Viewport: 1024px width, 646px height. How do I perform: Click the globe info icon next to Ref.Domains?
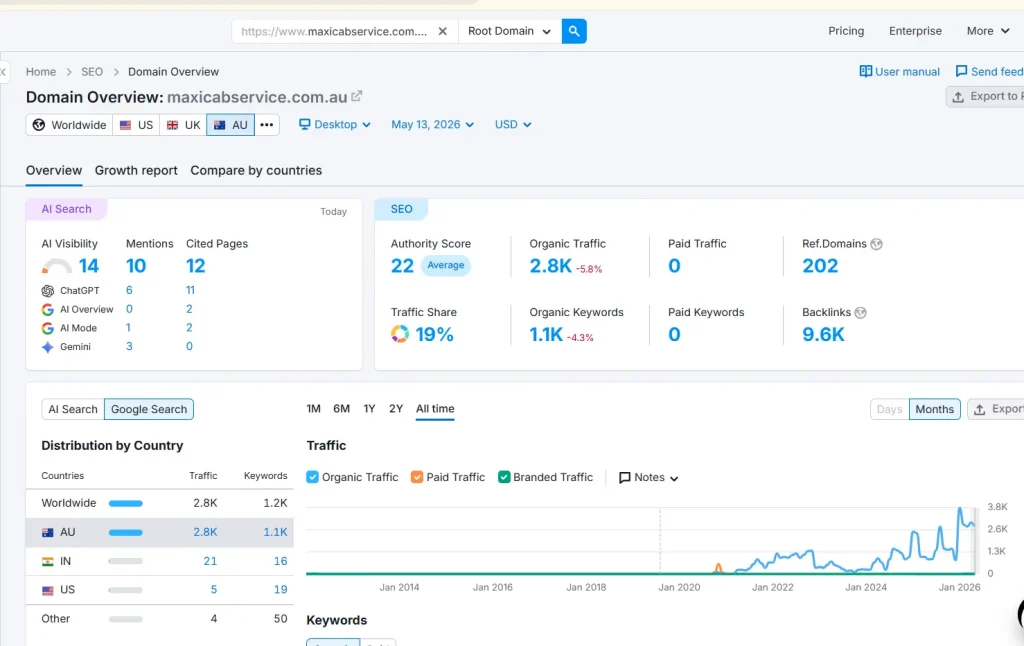876,244
